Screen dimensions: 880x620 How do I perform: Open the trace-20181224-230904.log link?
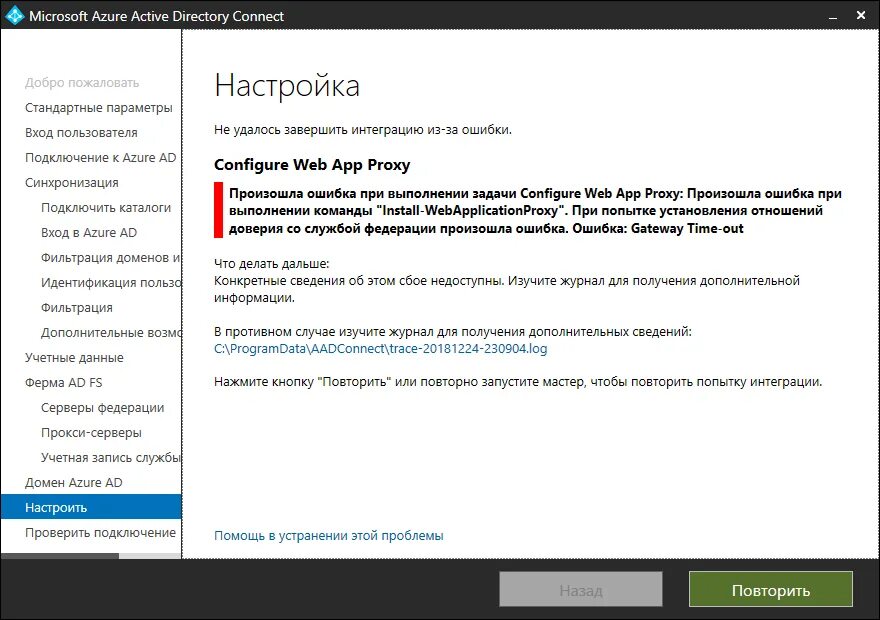pyautogui.click(x=381, y=348)
